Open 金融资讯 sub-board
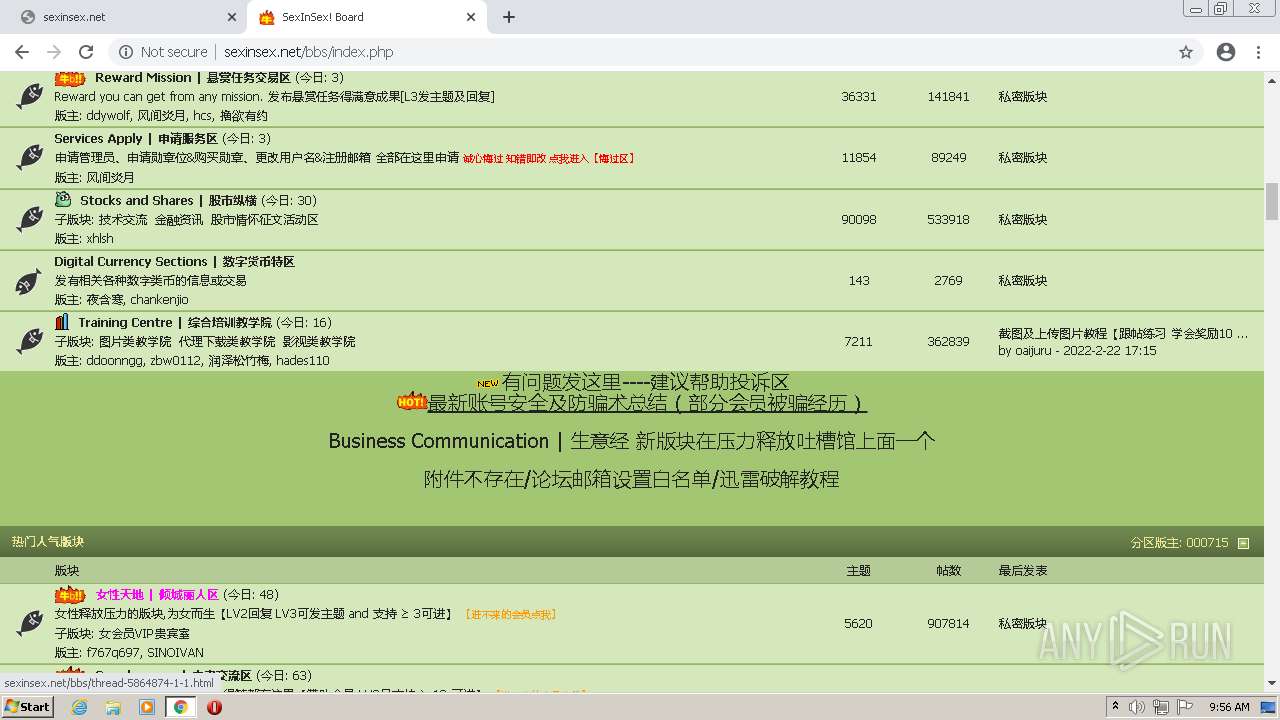 (178, 219)
